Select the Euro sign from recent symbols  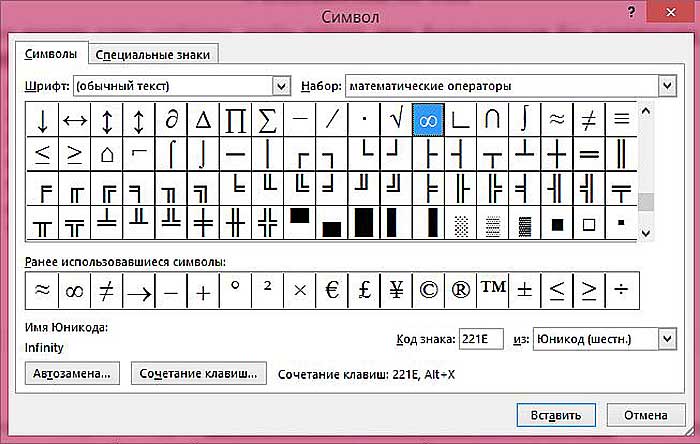coord(332,290)
